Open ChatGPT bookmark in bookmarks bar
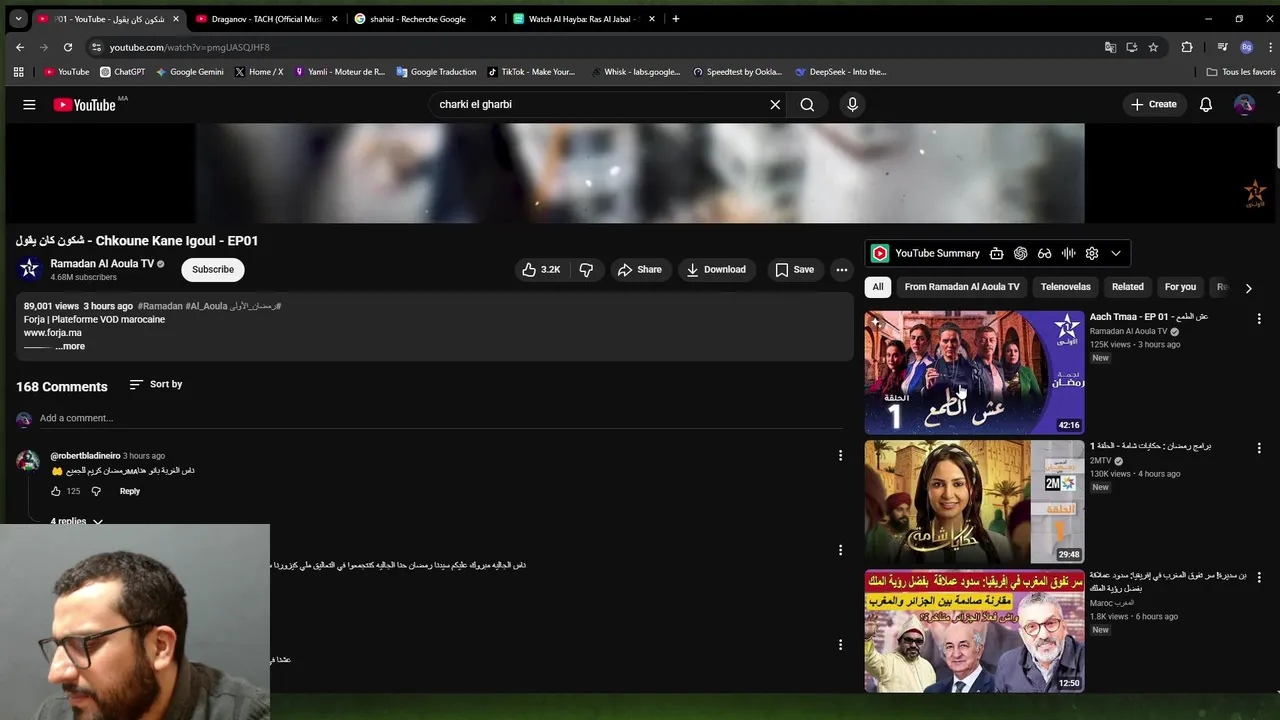The width and height of the screenshot is (1280, 720). (x=123, y=72)
